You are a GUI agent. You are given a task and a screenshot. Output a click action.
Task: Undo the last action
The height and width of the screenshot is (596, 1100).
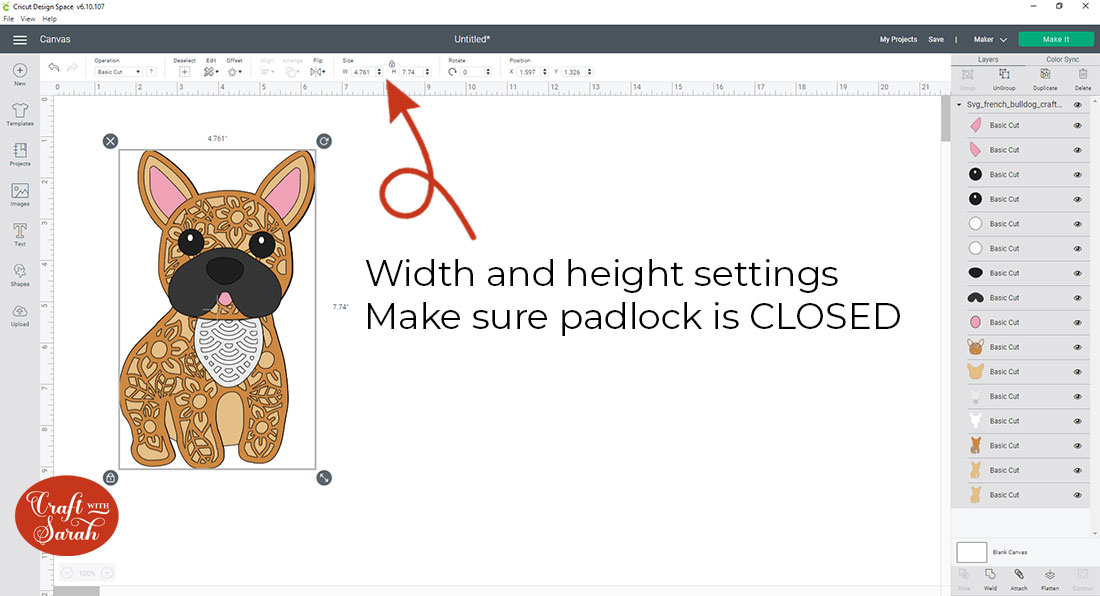(53, 67)
